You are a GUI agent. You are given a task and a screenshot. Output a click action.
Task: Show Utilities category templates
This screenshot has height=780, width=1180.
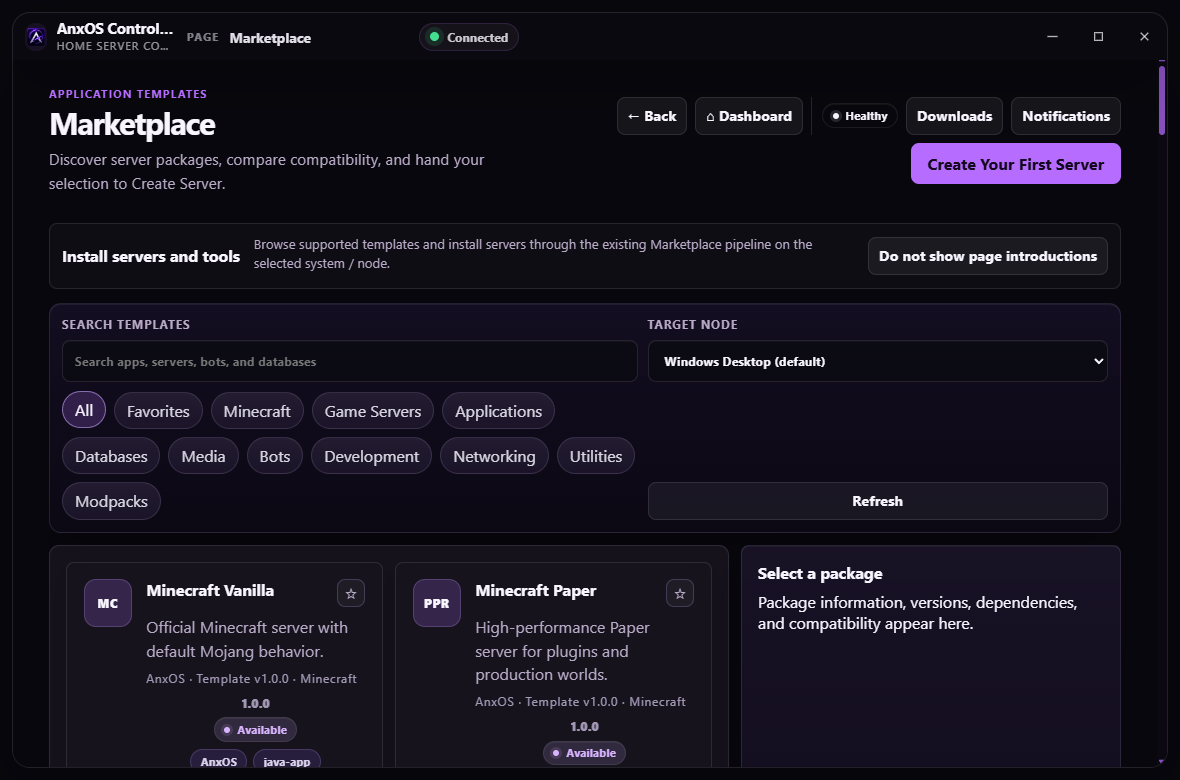click(x=596, y=456)
